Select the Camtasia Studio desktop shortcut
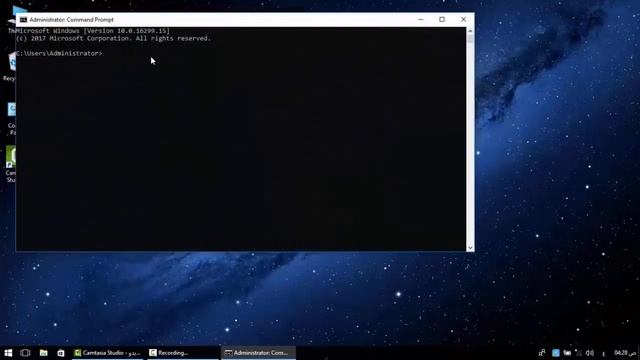Screen dimensions: 640x360 click(x=11, y=164)
